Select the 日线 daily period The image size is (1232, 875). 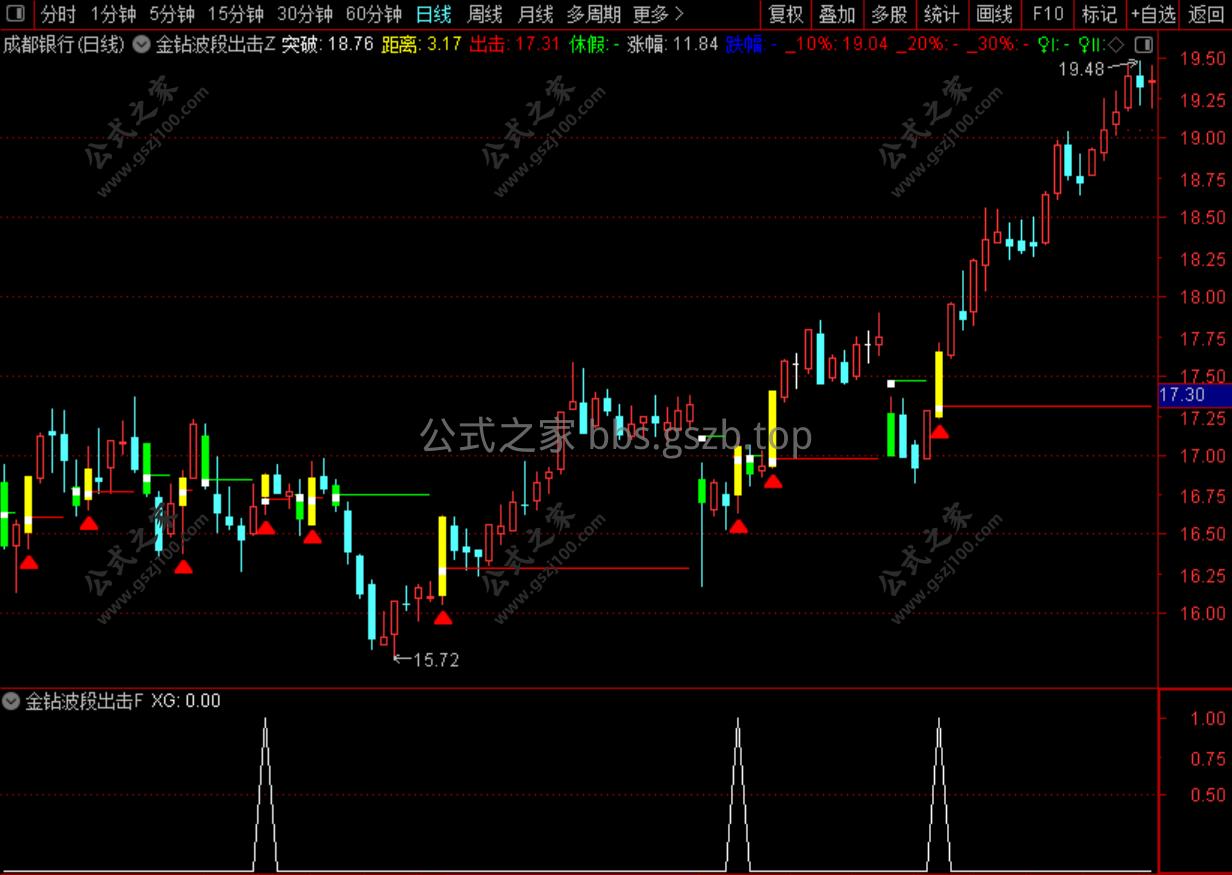434,14
